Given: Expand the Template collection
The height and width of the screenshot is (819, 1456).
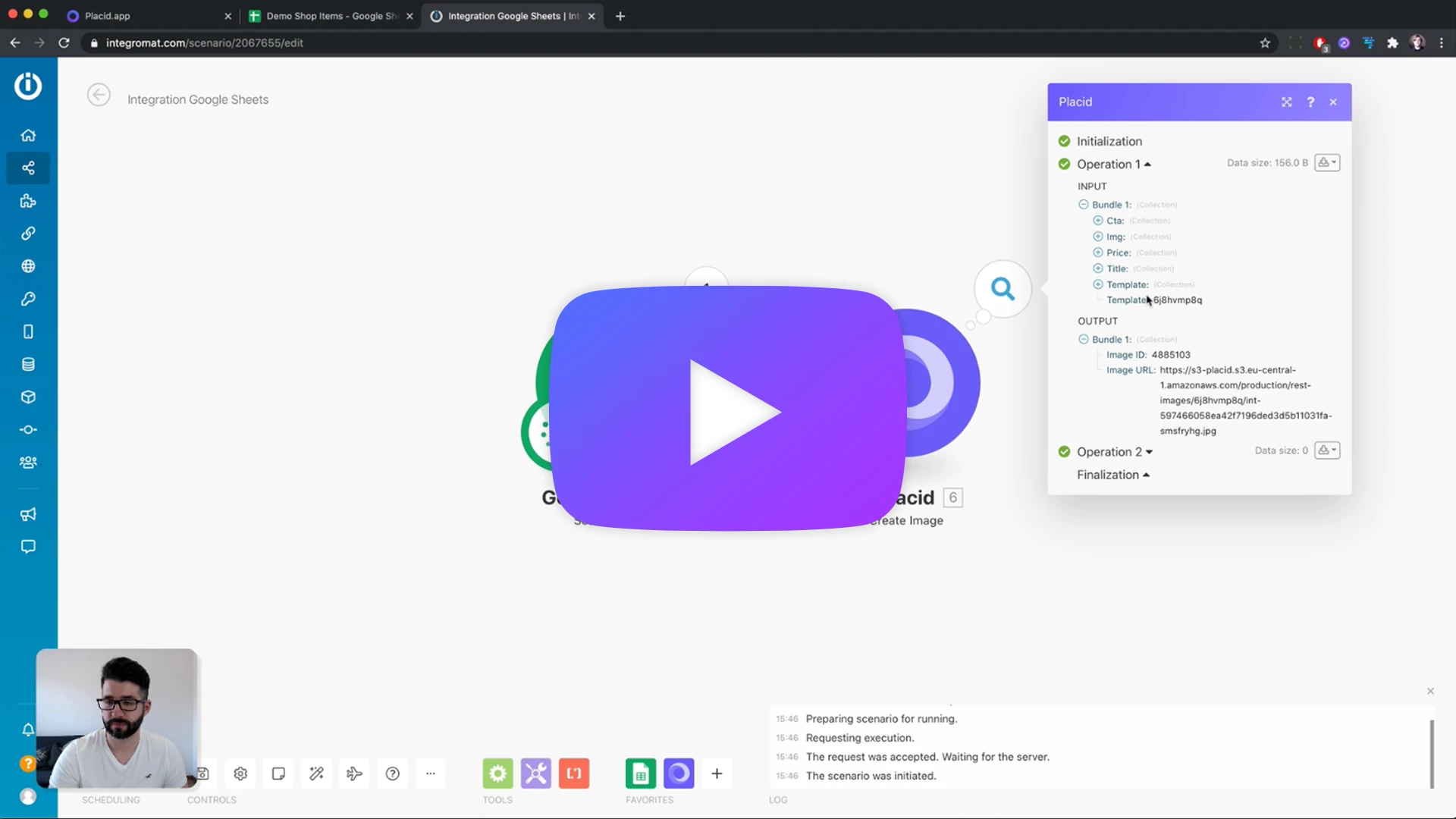Looking at the screenshot, I should [1098, 284].
